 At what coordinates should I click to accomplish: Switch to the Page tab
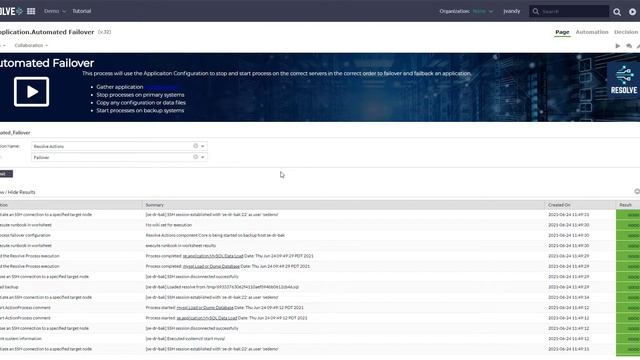pyautogui.click(x=562, y=32)
